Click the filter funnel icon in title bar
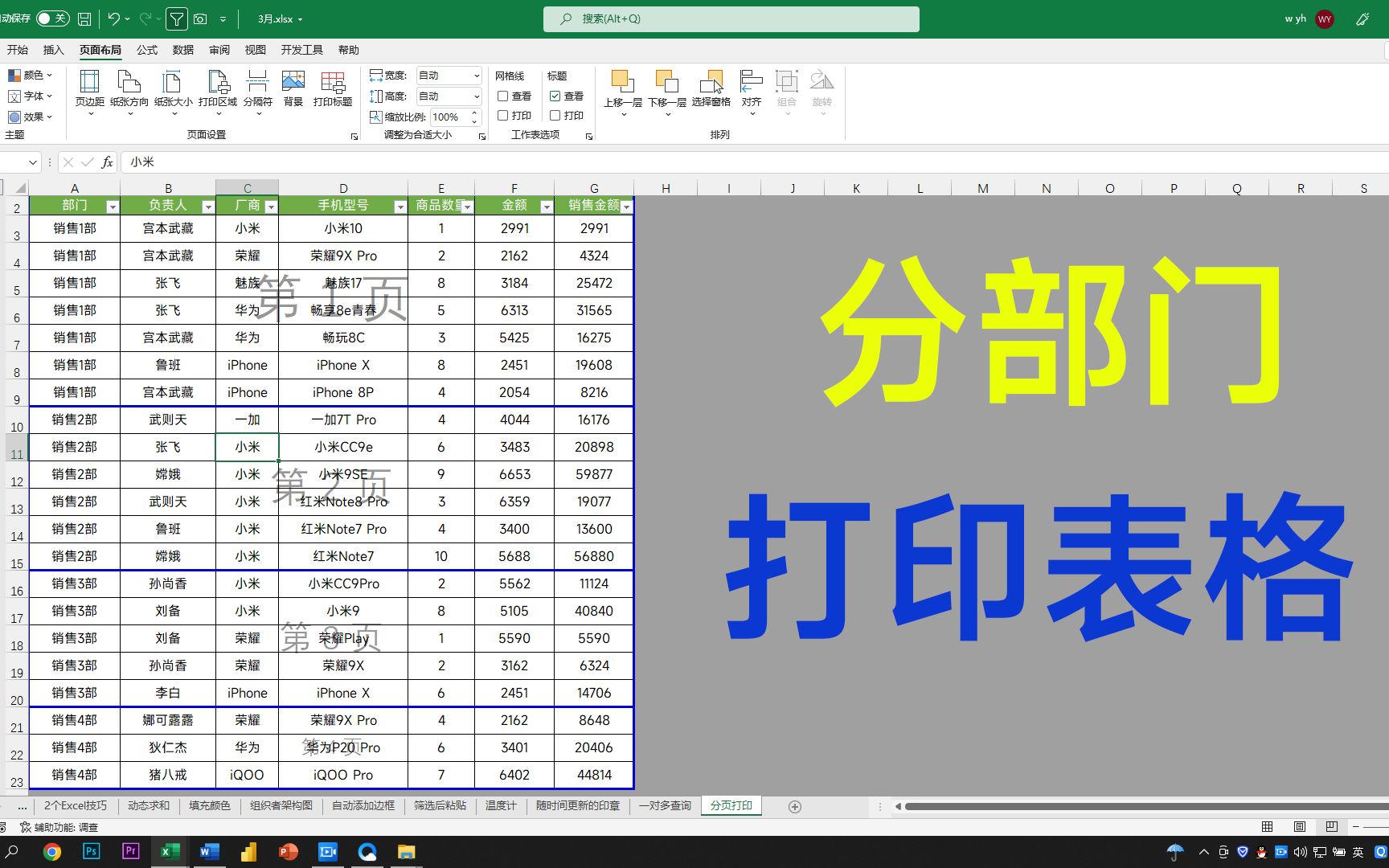 tap(177, 18)
